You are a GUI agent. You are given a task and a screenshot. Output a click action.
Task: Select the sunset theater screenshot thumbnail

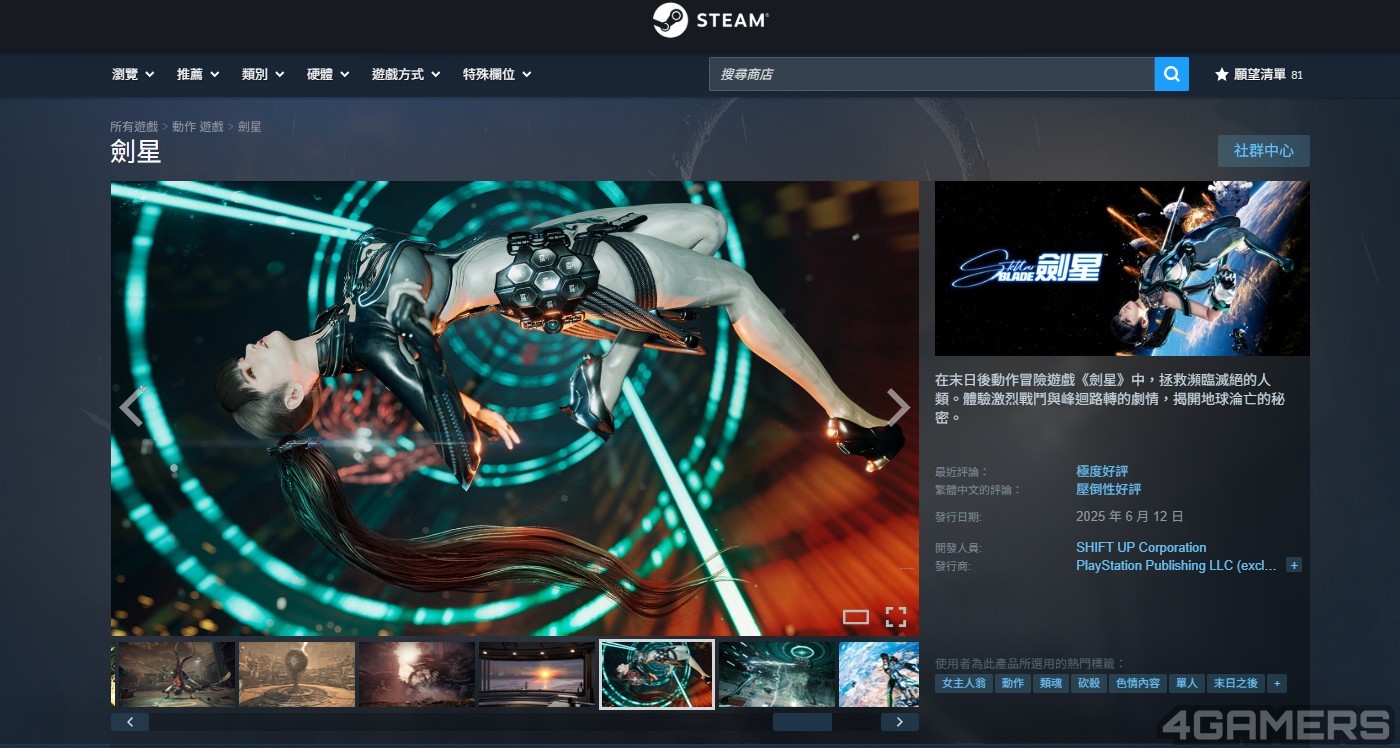click(537, 674)
